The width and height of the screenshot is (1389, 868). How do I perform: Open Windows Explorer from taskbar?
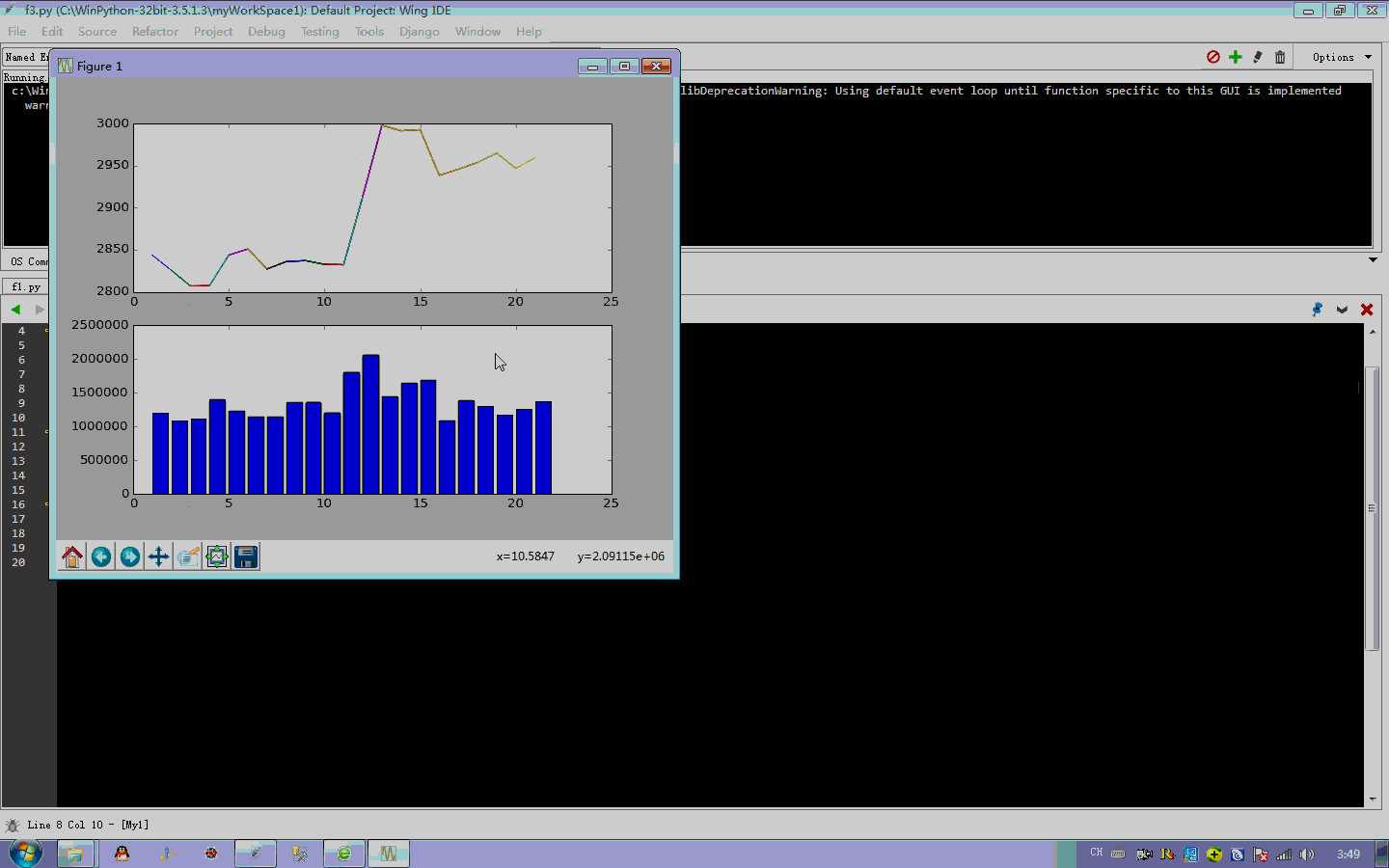[75, 854]
